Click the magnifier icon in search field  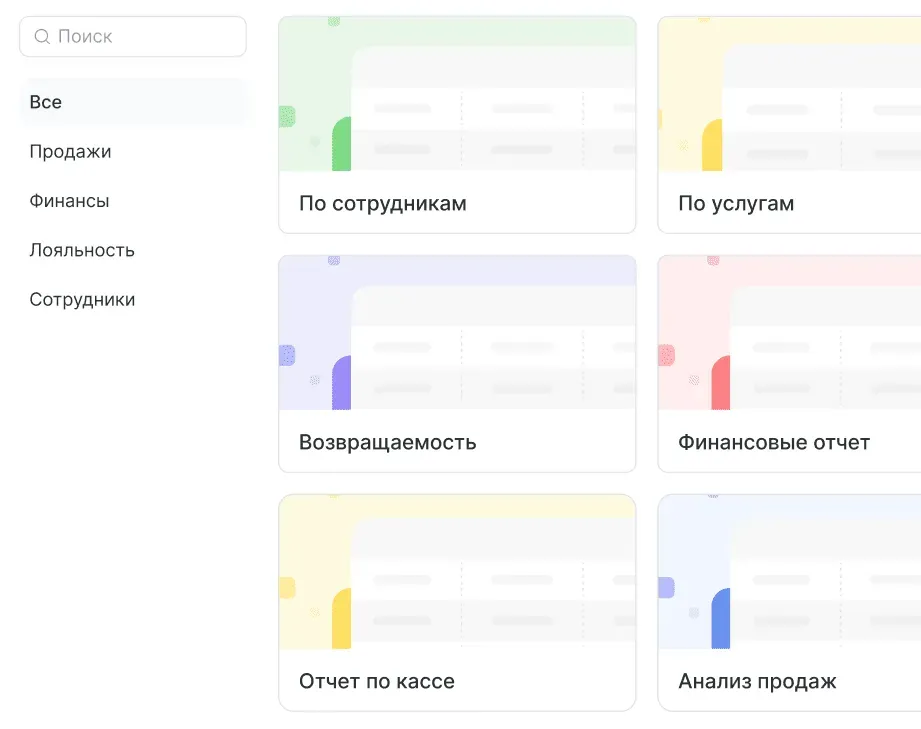42,36
